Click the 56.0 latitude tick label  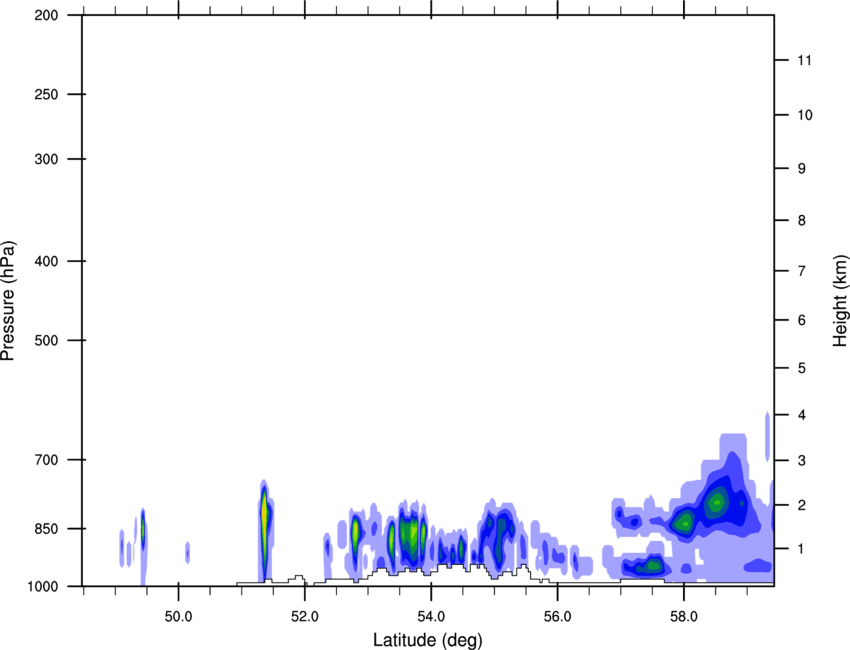[x=557, y=616]
